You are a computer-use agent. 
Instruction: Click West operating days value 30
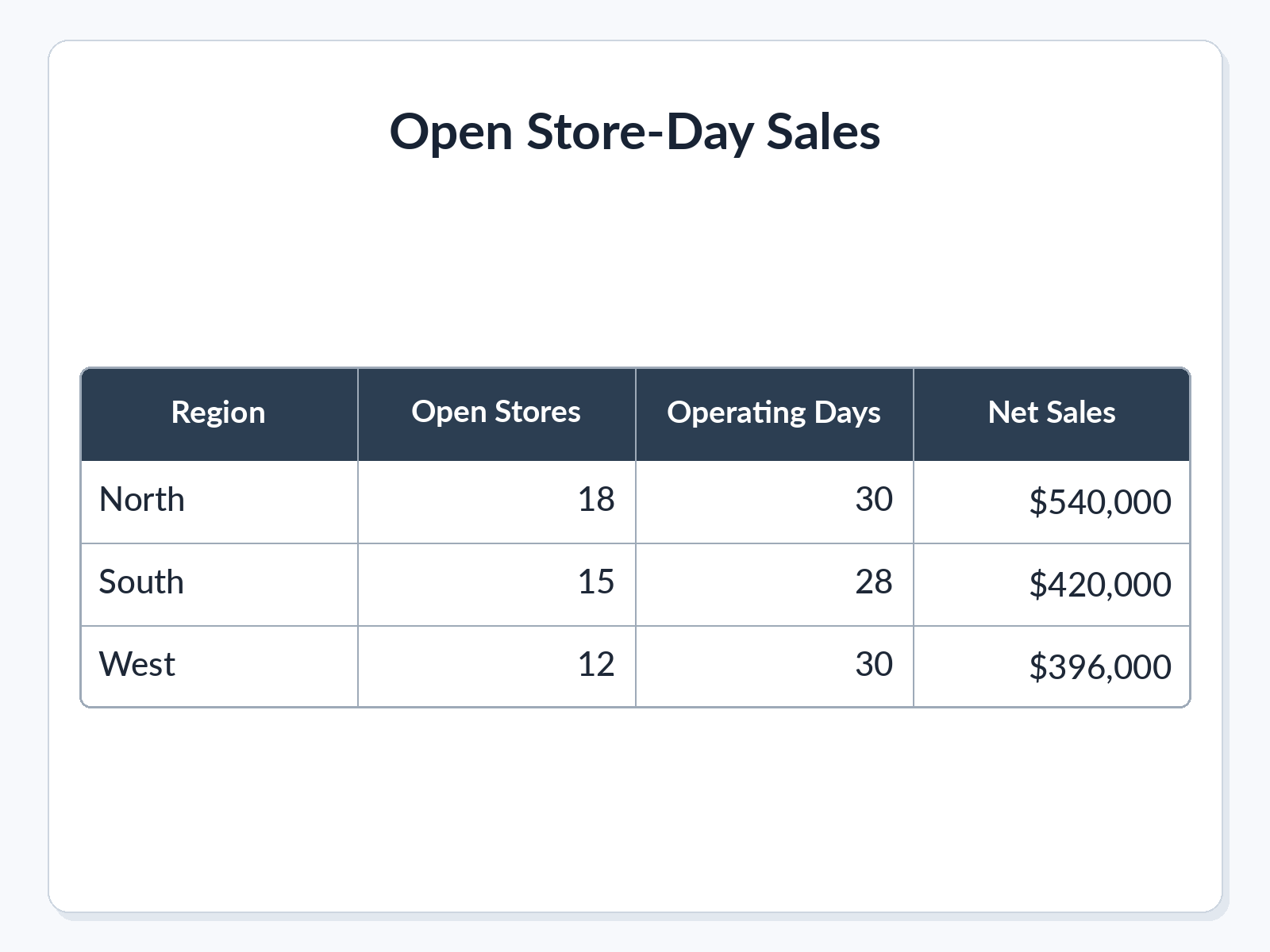coord(775,666)
